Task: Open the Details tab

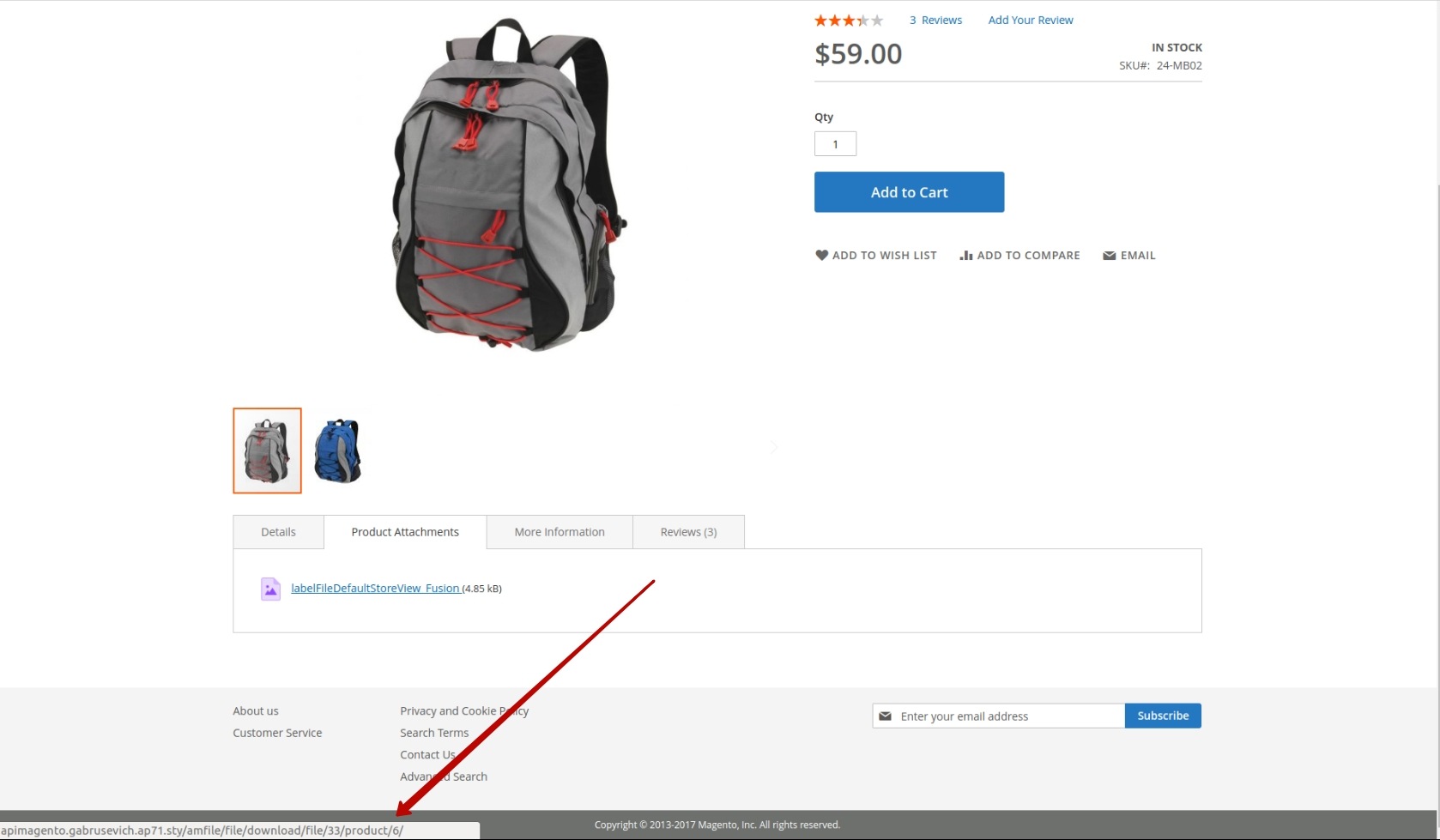Action: pos(278,532)
